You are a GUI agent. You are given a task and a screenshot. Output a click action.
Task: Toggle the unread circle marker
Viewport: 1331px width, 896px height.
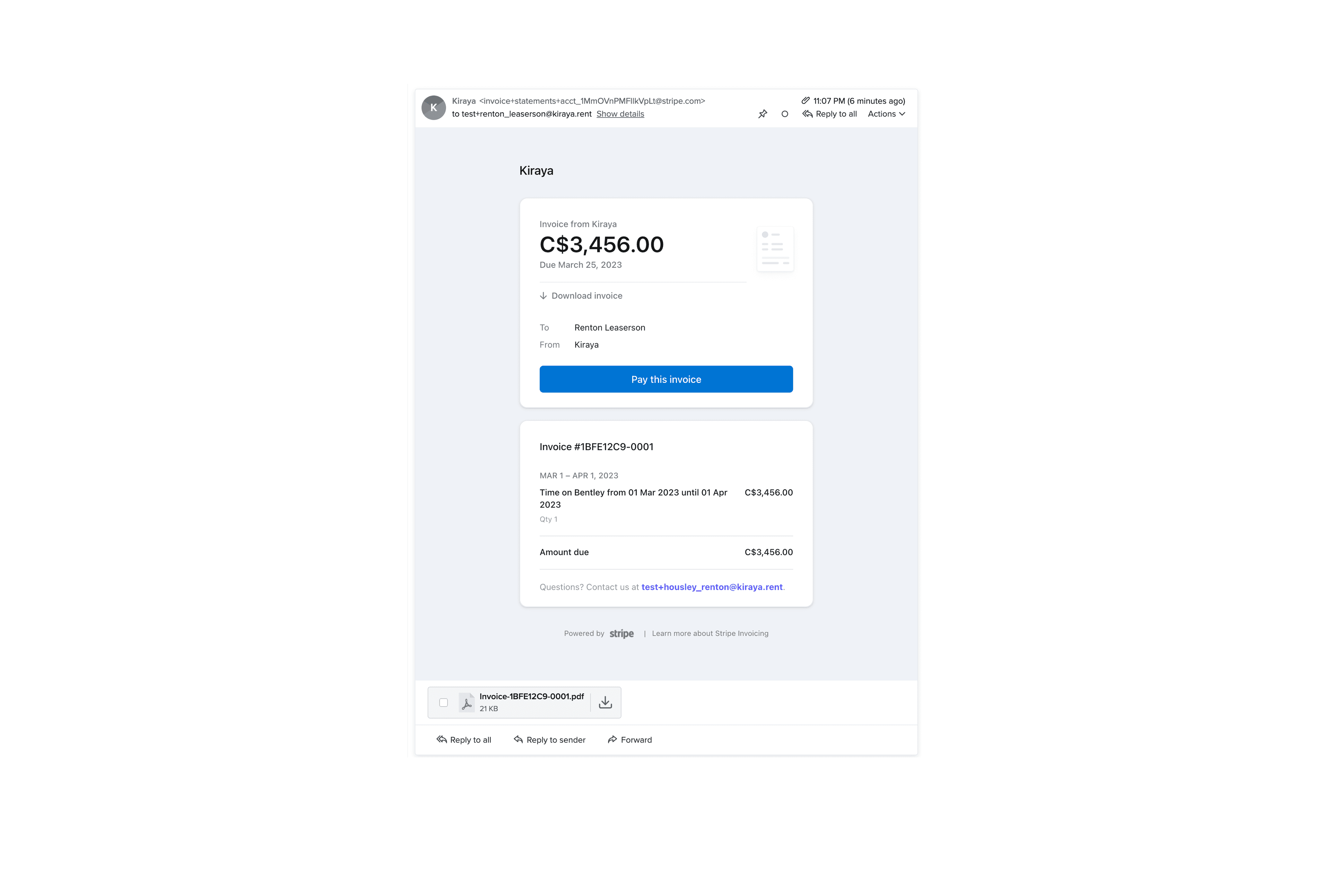(x=785, y=114)
